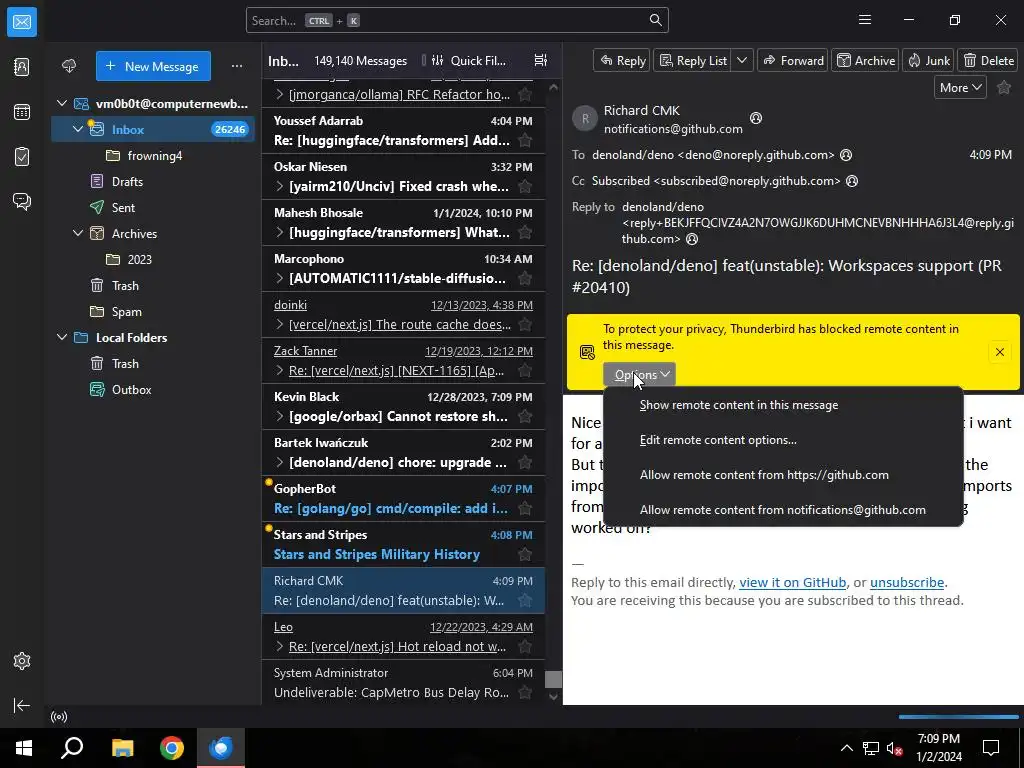Dismiss the remote content notification bar

999,353
